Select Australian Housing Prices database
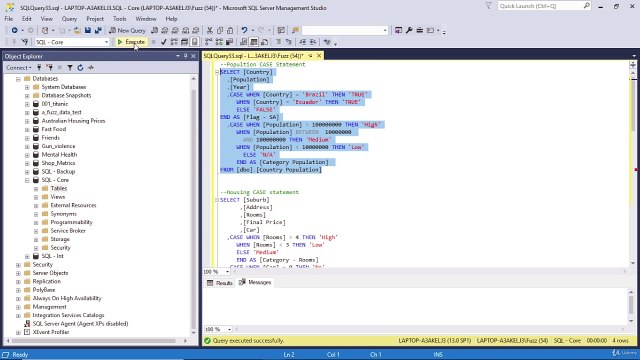 [73, 121]
